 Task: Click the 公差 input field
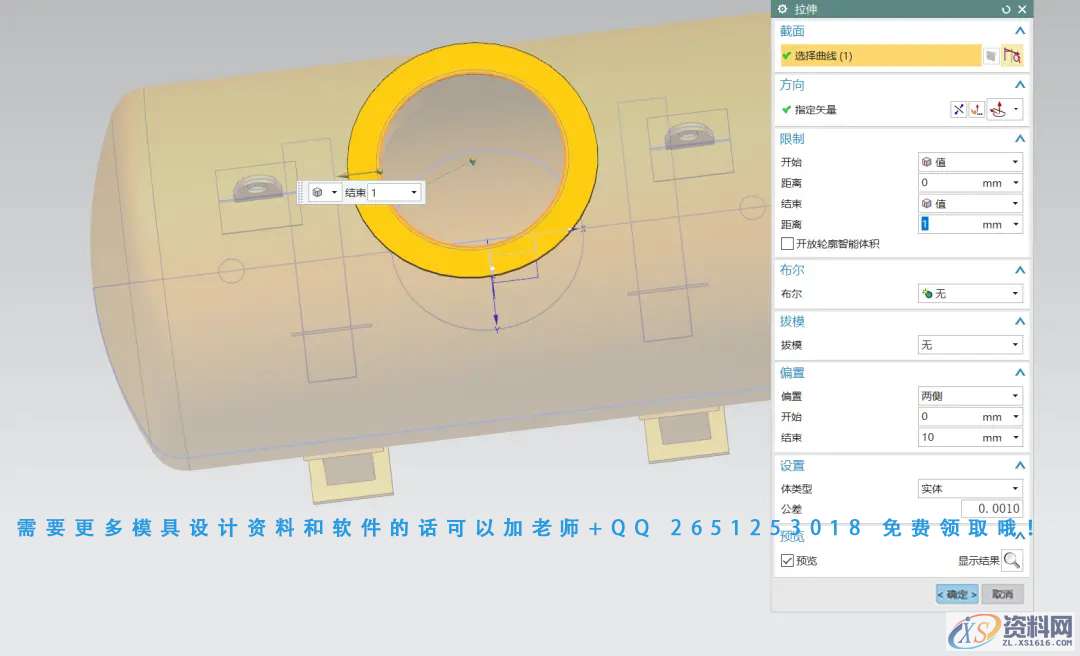[991, 509]
